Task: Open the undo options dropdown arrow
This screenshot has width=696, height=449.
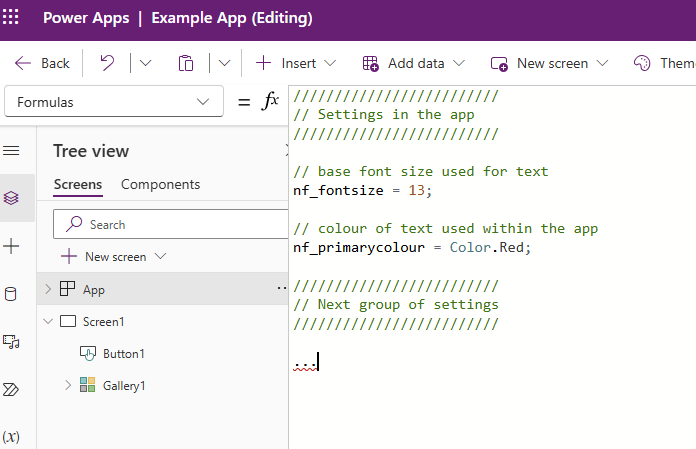Action: coord(145,63)
